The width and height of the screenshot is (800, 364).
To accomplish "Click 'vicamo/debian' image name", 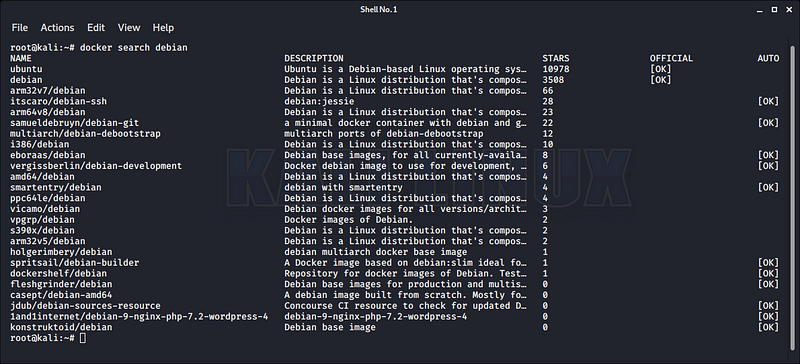I will tap(45, 209).
